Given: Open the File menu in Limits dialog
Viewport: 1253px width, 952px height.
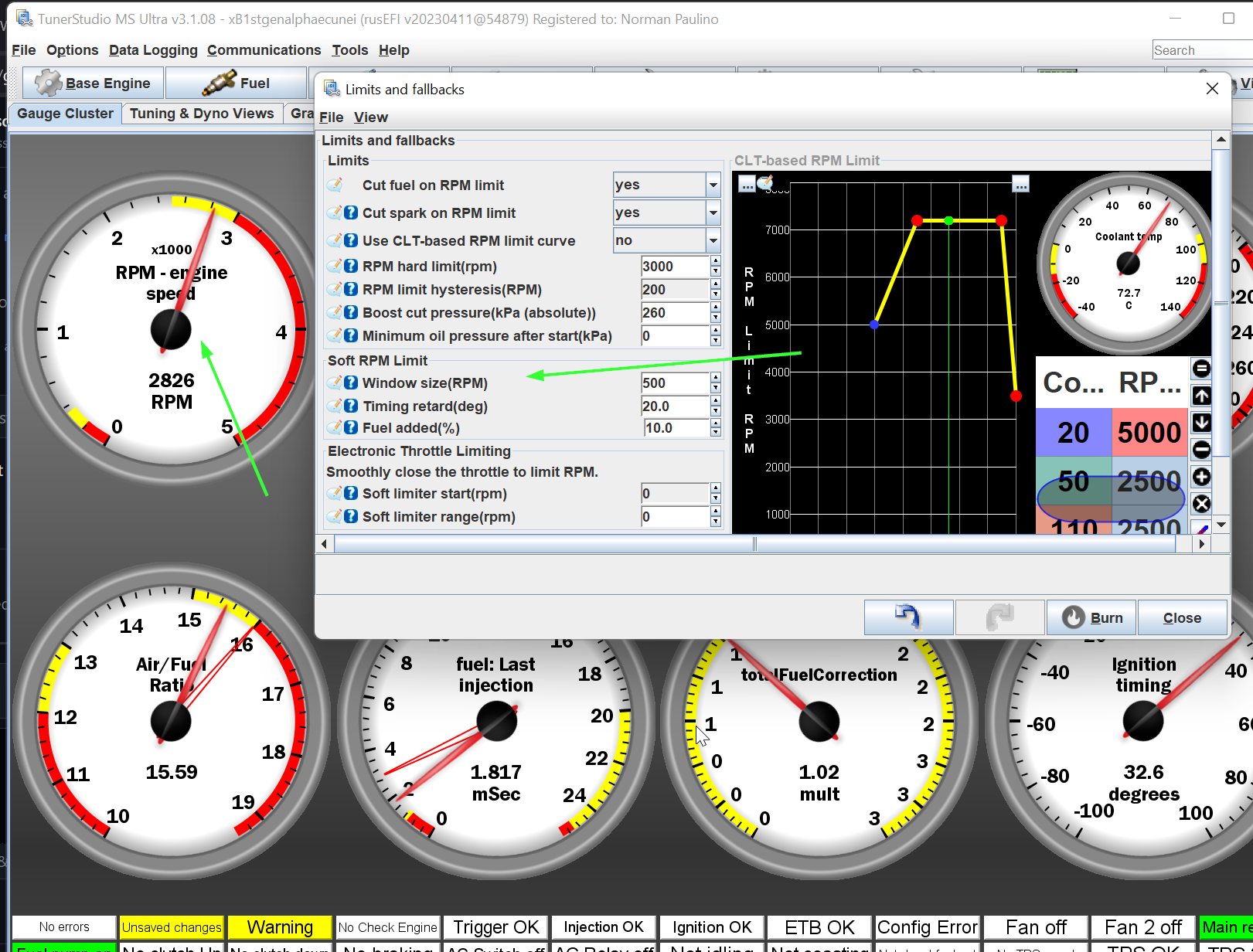Looking at the screenshot, I should 331,117.
